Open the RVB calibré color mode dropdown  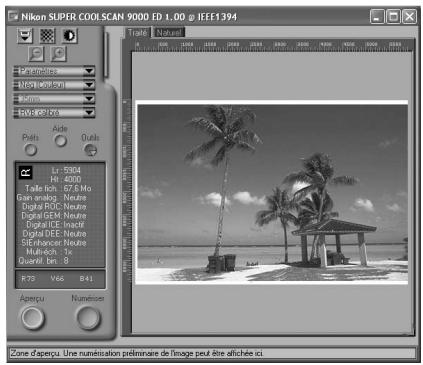pos(54,113)
